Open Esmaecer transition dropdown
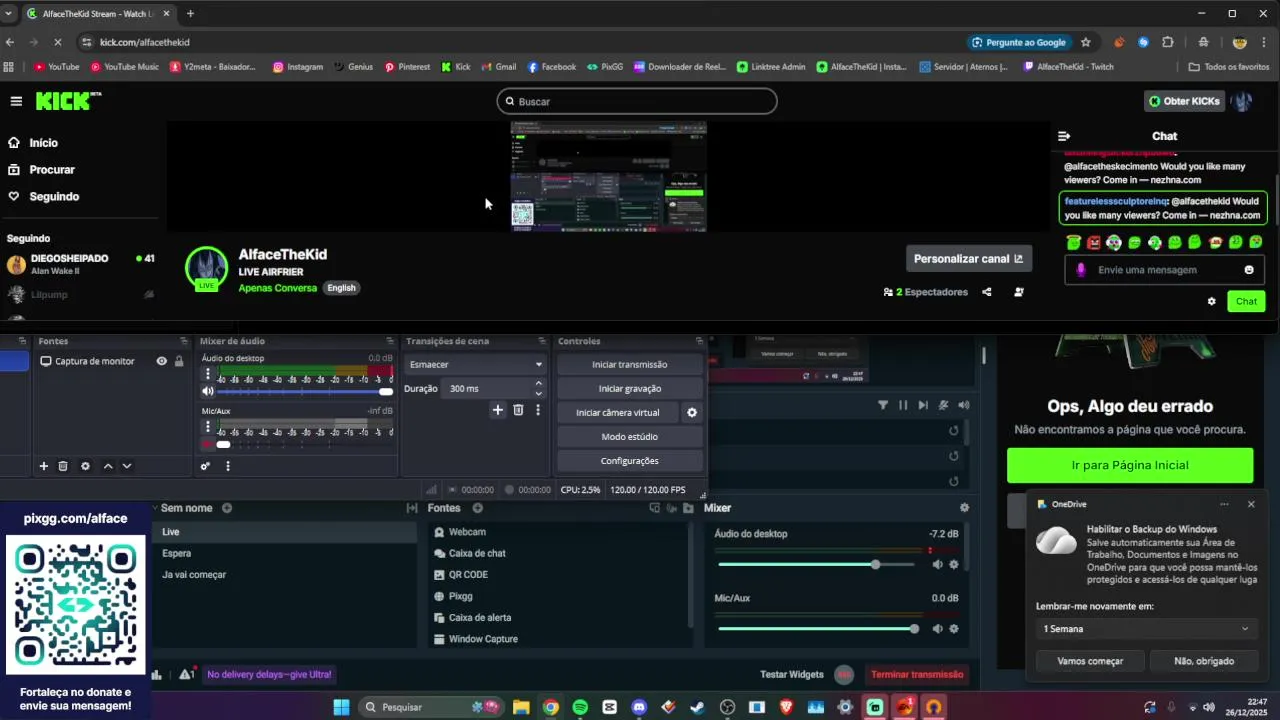 pos(476,365)
